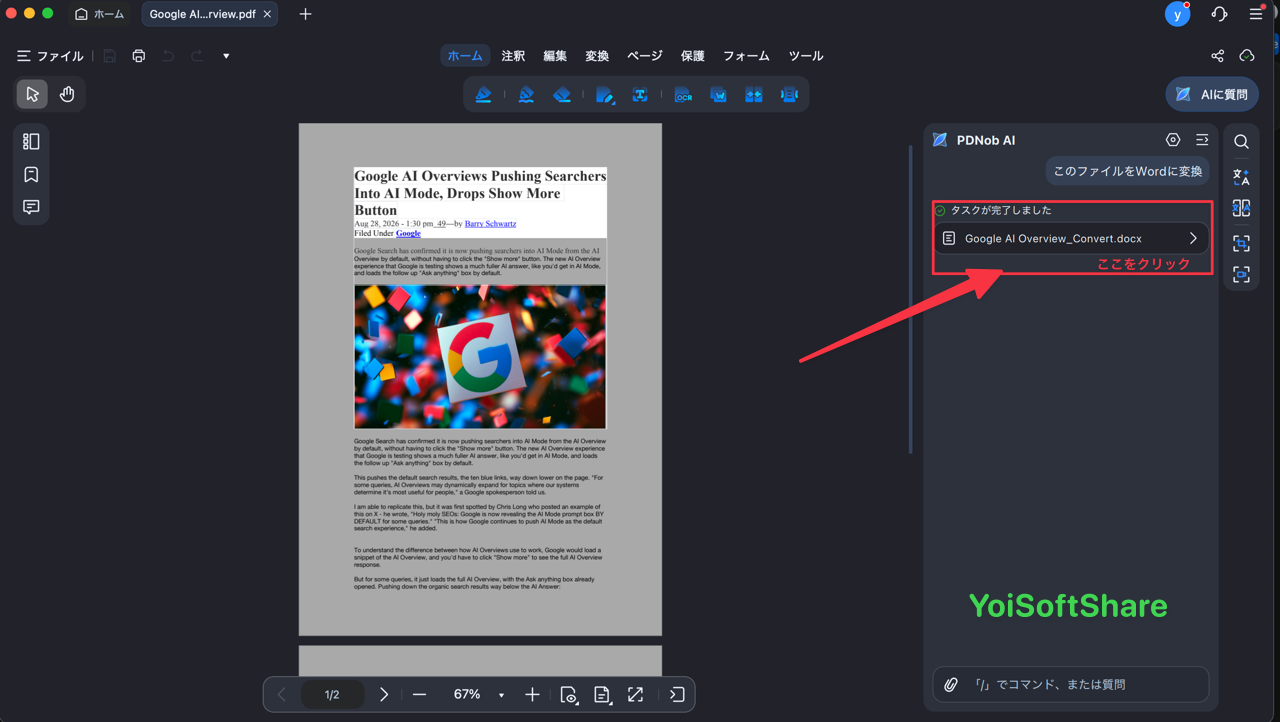Viewport: 1280px width, 722px height.
Task: Open cloud sync from the cloud icon
Action: pos(1247,56)
